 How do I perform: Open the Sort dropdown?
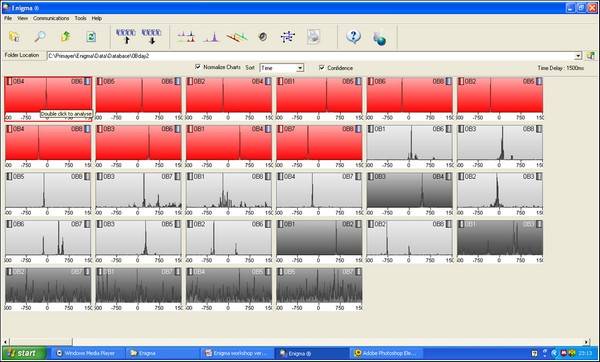pos(282,68)
